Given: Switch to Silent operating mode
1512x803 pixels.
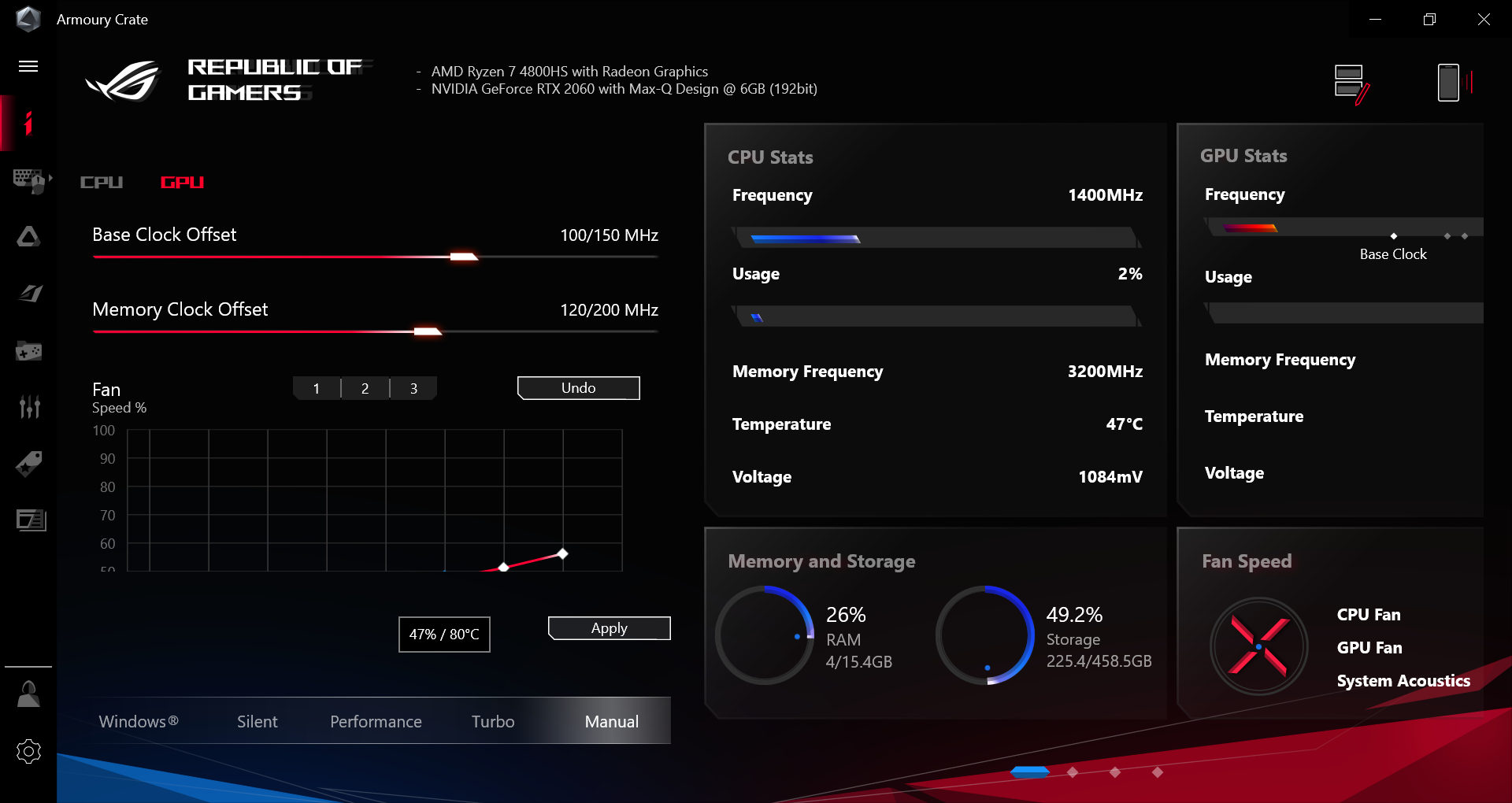Looking at the screenshot, I should (x=257, y=722).
